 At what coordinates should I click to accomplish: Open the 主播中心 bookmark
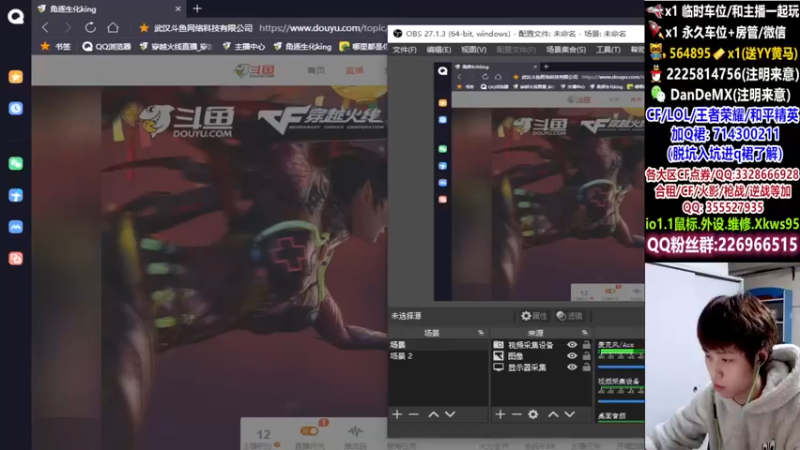tap(244, 46)
